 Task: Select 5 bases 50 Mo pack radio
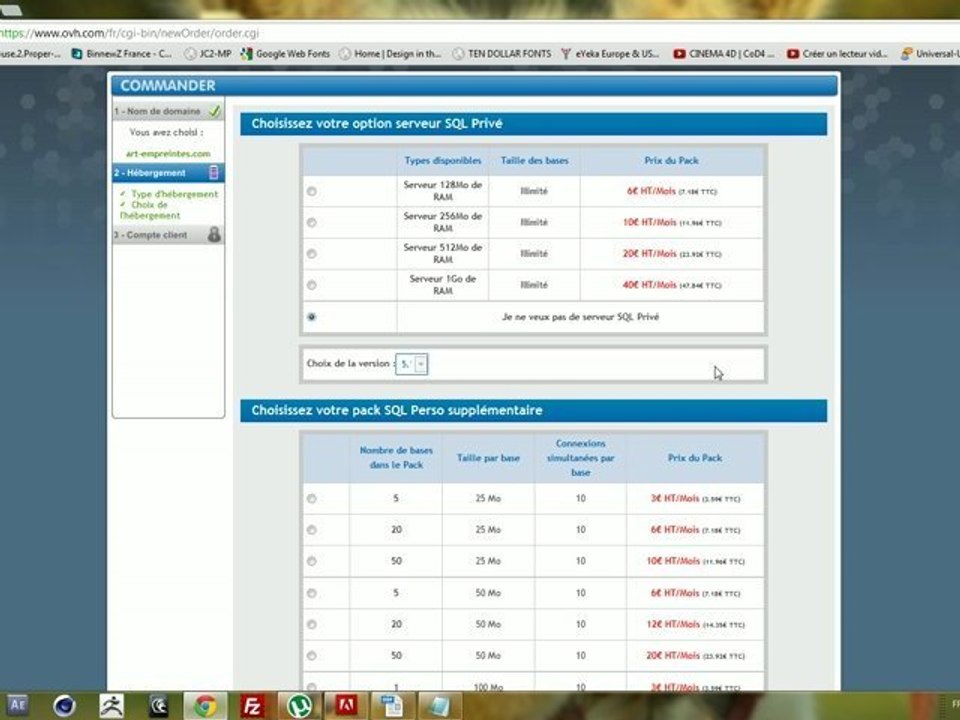312,593
